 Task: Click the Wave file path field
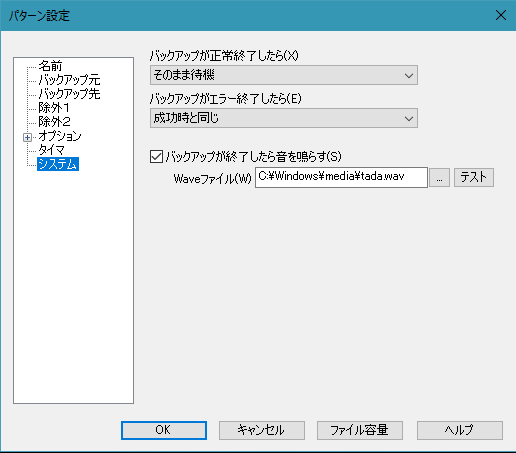click(x=341, y=177)
